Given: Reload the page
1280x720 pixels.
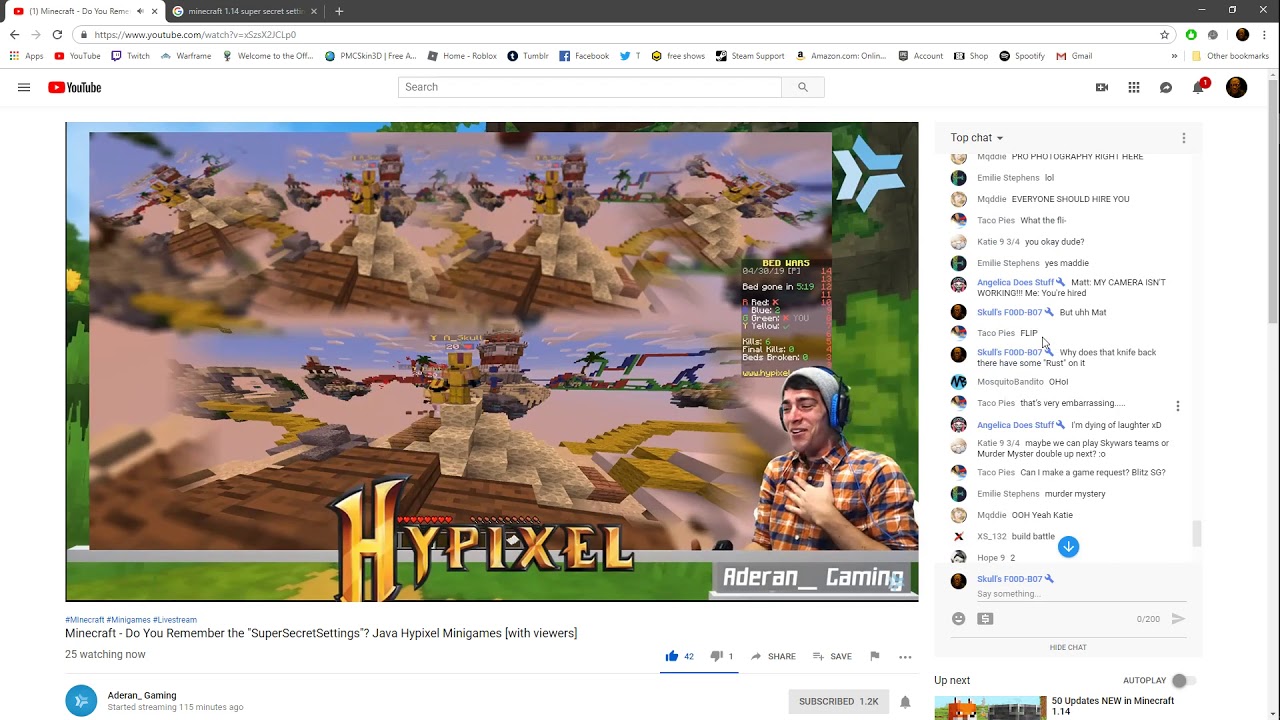Looking at the screenshot, I should point(57,34).
